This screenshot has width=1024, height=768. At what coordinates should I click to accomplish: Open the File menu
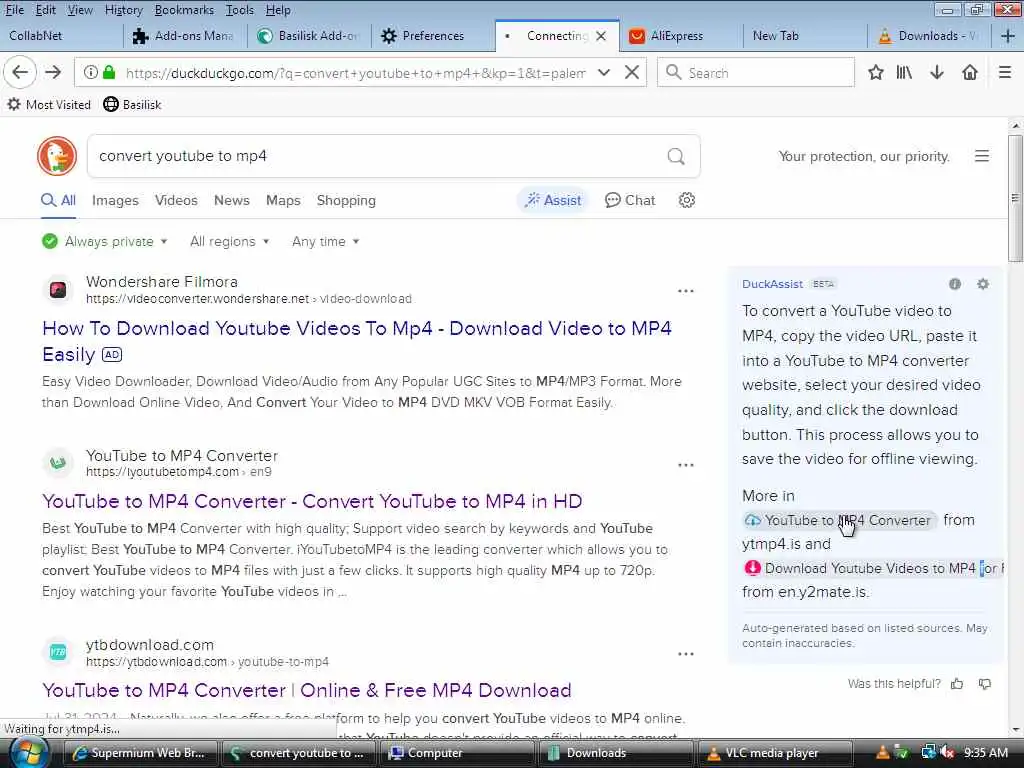coord(14,10)
